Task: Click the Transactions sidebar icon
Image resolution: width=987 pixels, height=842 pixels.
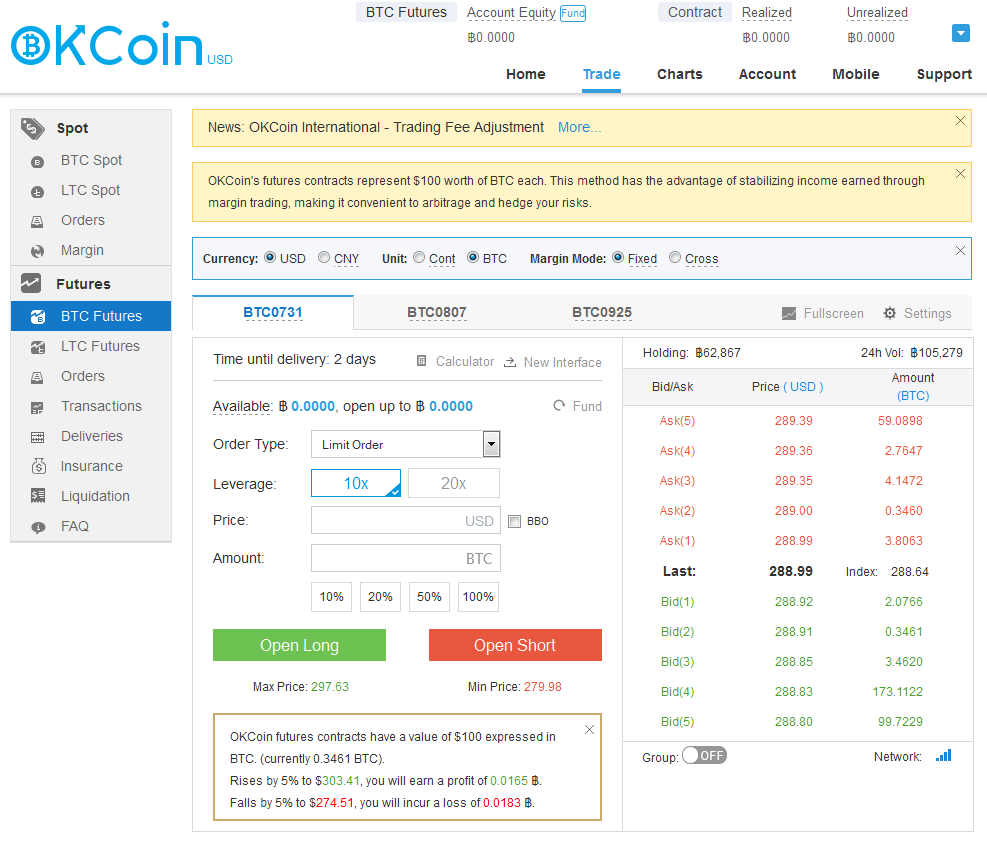Action: 38,407
